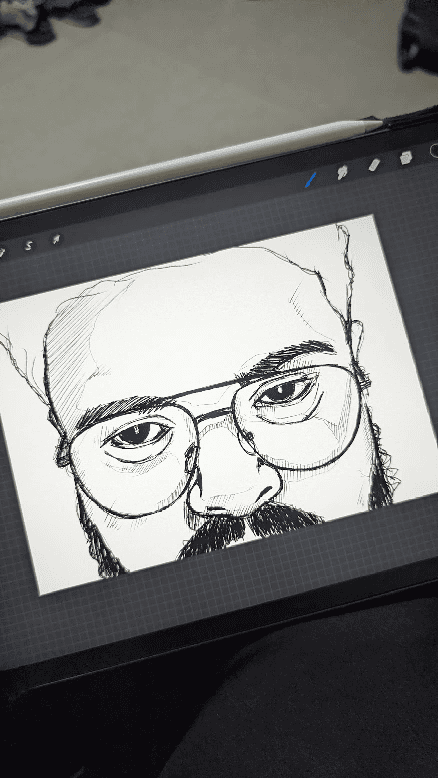Tap the portrait sketch canvas
The width and height of the screenshot is (438, 778).
click(218, 404)
